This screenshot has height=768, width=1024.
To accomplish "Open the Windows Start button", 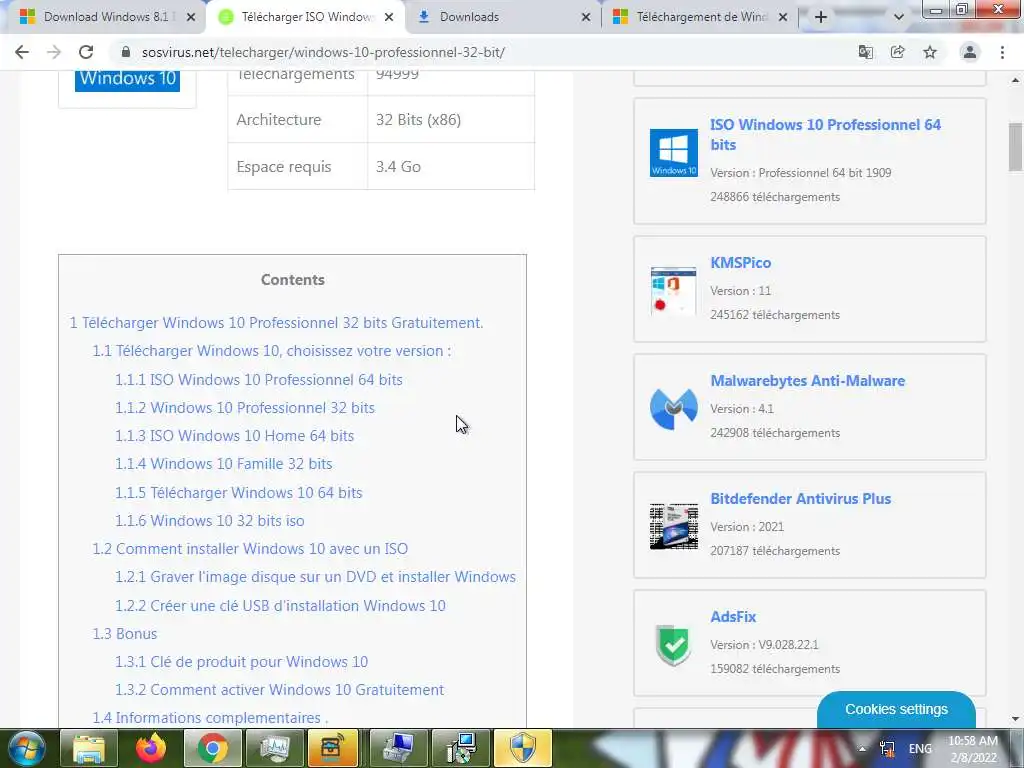I will [27, 748].
